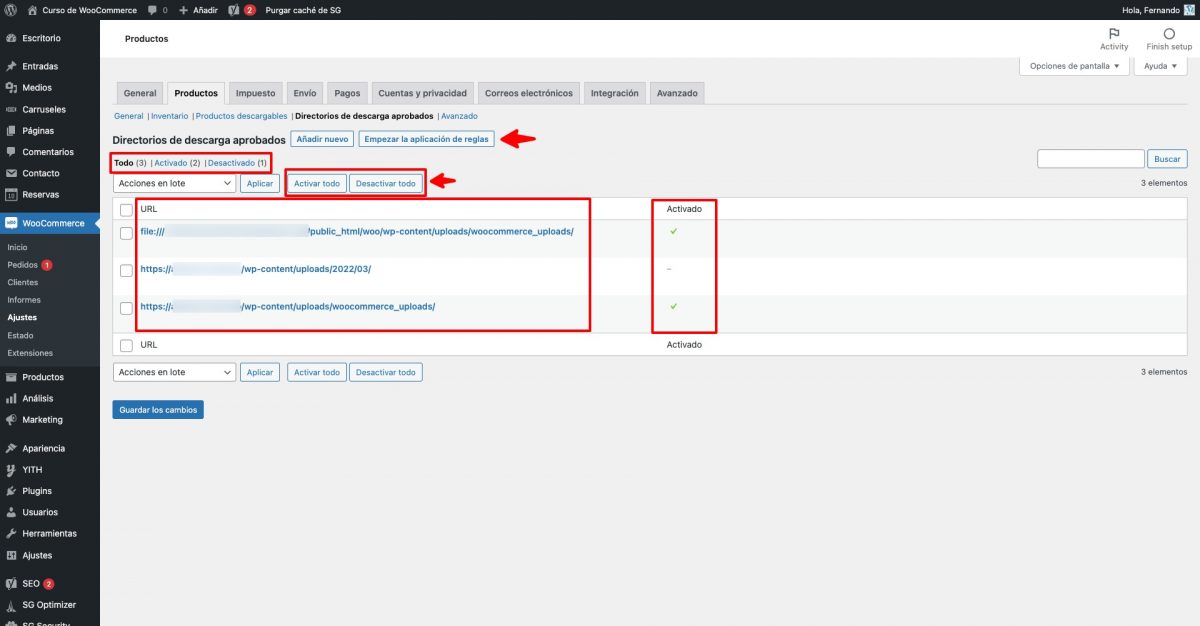Open the Apariencia brush icon
Screen dimensions: 1200x626
tap(11, 449)
